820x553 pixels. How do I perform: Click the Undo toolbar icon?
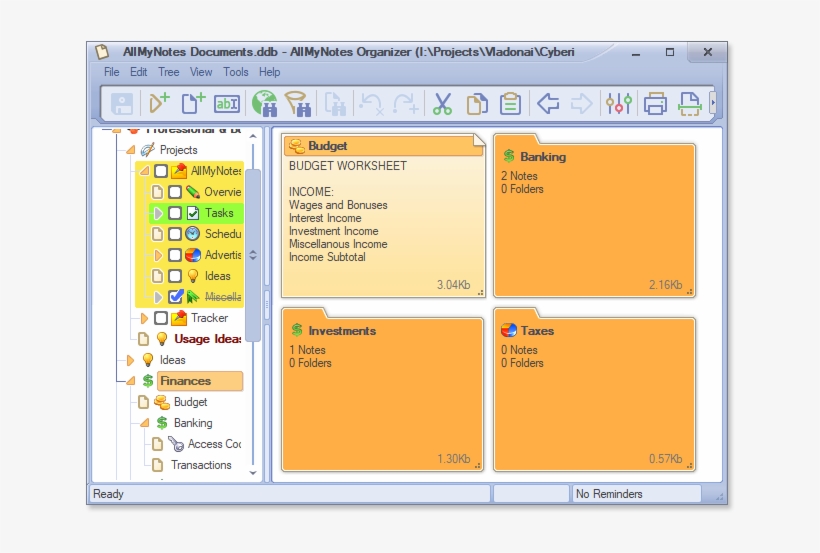tap(371, 104)
